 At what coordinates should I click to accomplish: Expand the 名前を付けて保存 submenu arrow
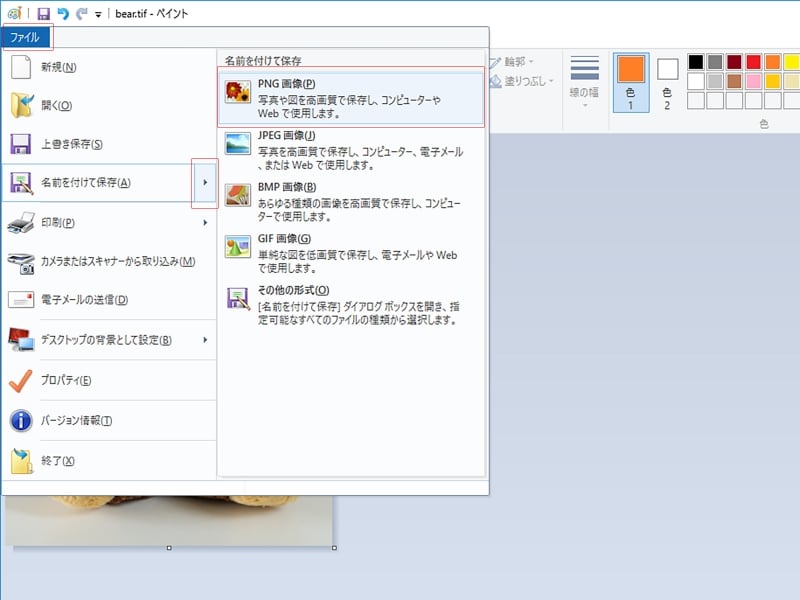(x=205, y=183)
